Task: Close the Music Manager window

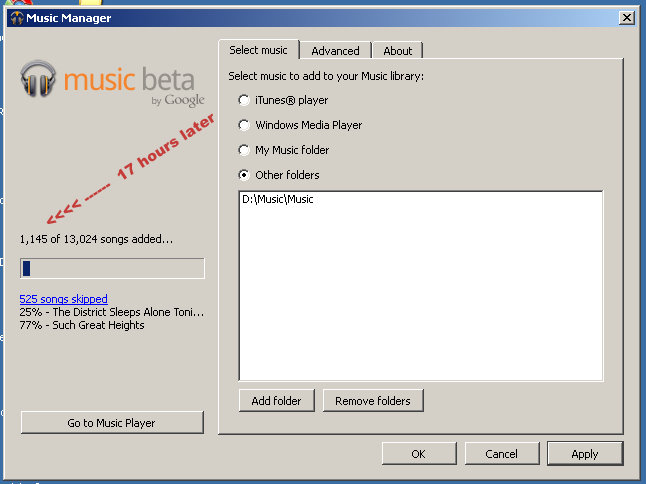Action: click(x=627, y=18)
